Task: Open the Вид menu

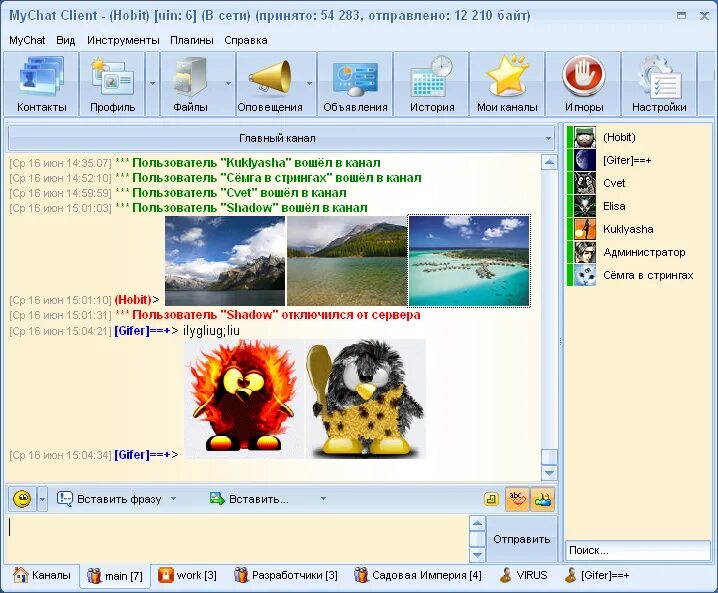Action: [x=65, y=40]
